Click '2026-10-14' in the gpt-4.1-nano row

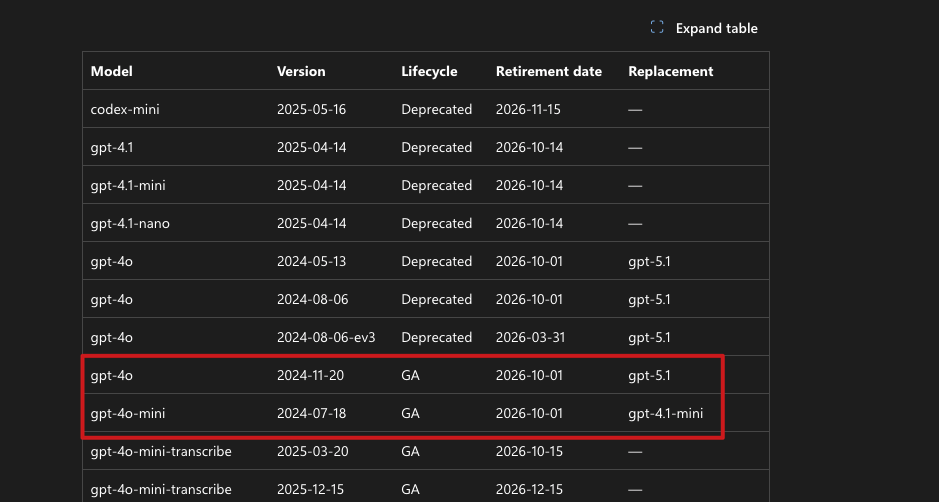(x=529, y=223)
